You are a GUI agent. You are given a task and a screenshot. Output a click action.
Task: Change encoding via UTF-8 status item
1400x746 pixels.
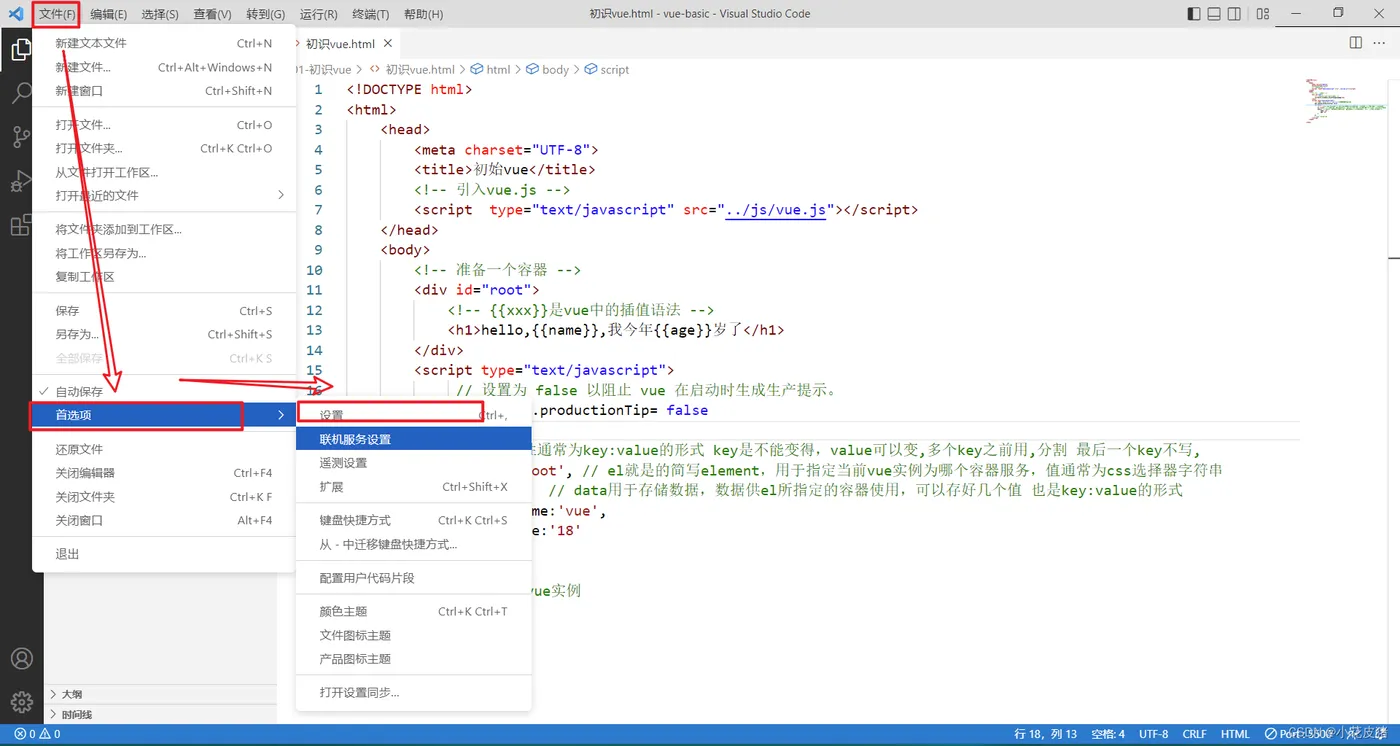[1153, 734]
